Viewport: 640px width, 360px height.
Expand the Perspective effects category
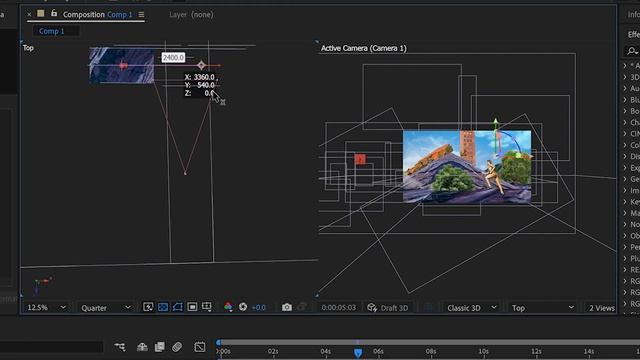[x=625, y=247]
